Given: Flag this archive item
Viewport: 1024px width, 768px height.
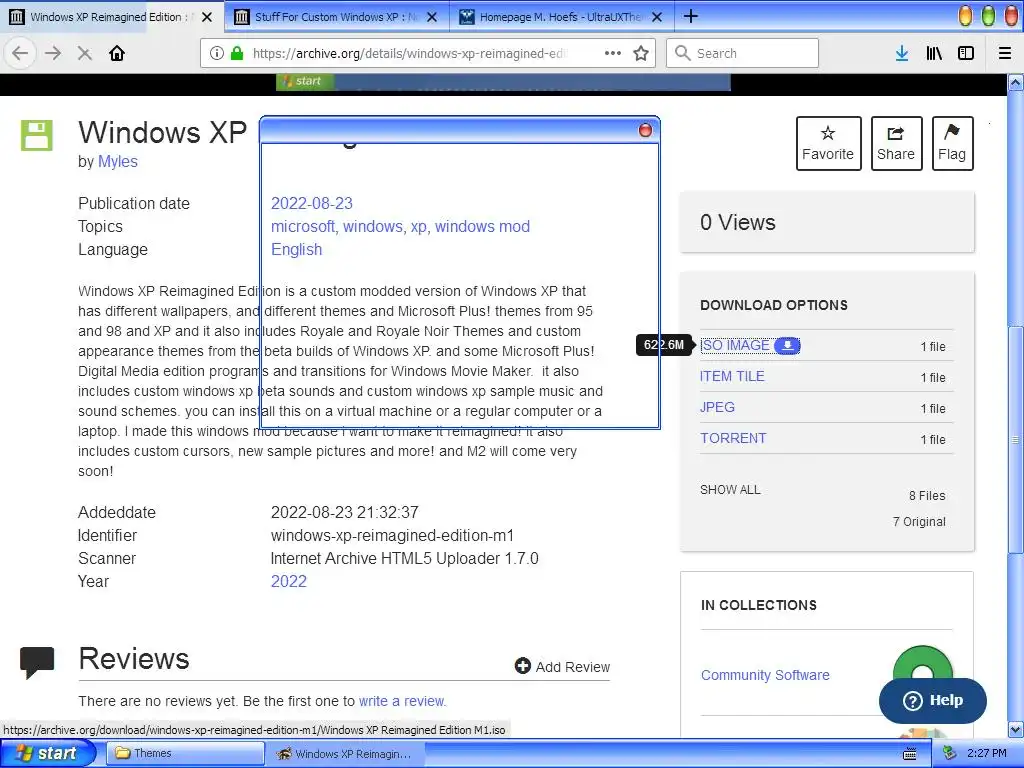Looking at the screenshot, I should point(952,144).
